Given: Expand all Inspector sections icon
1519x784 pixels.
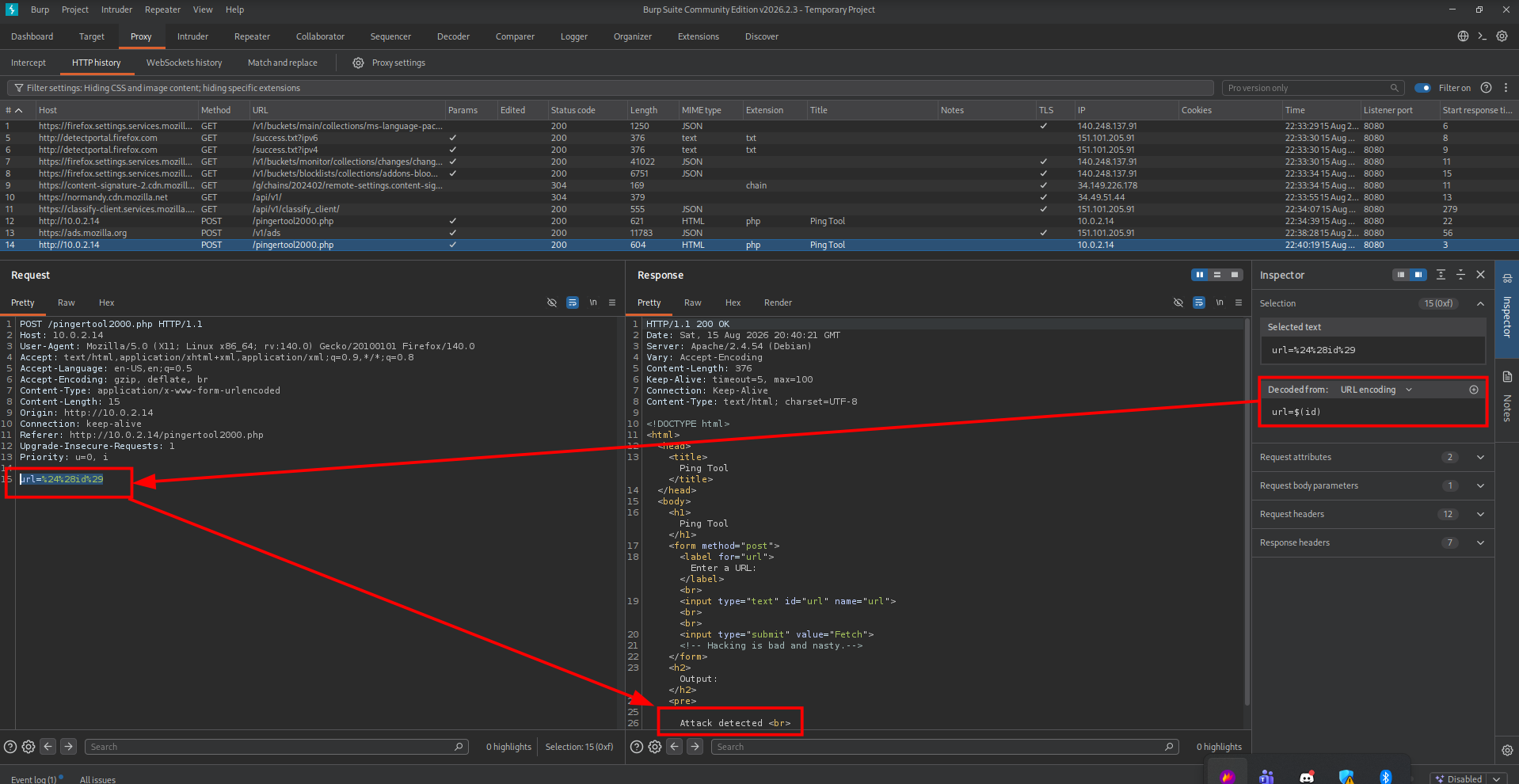Looking at the screenshot, I should 1441,275.
